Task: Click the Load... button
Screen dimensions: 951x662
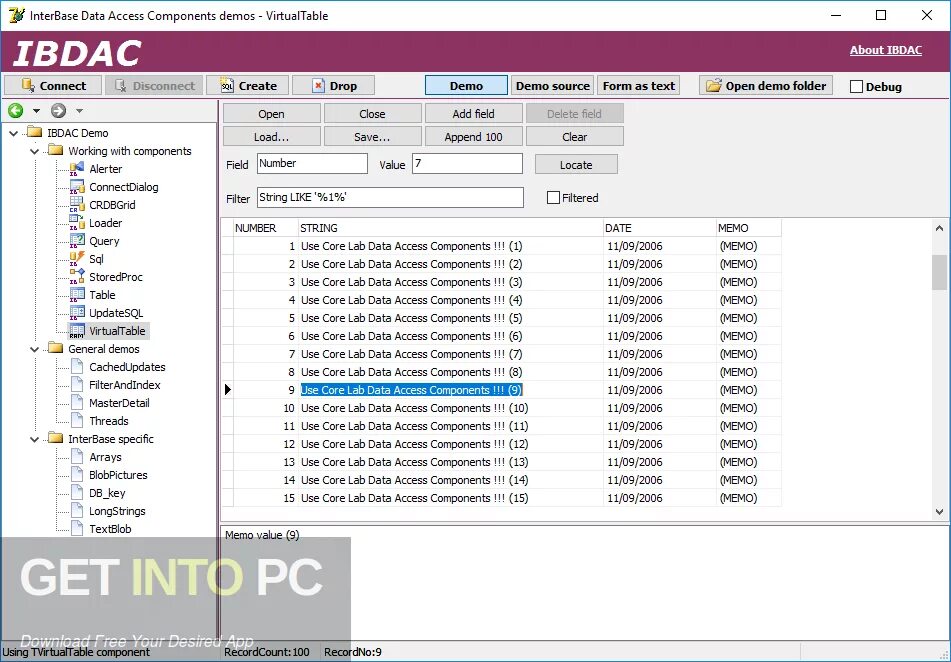Action: [x=272, y=137]
